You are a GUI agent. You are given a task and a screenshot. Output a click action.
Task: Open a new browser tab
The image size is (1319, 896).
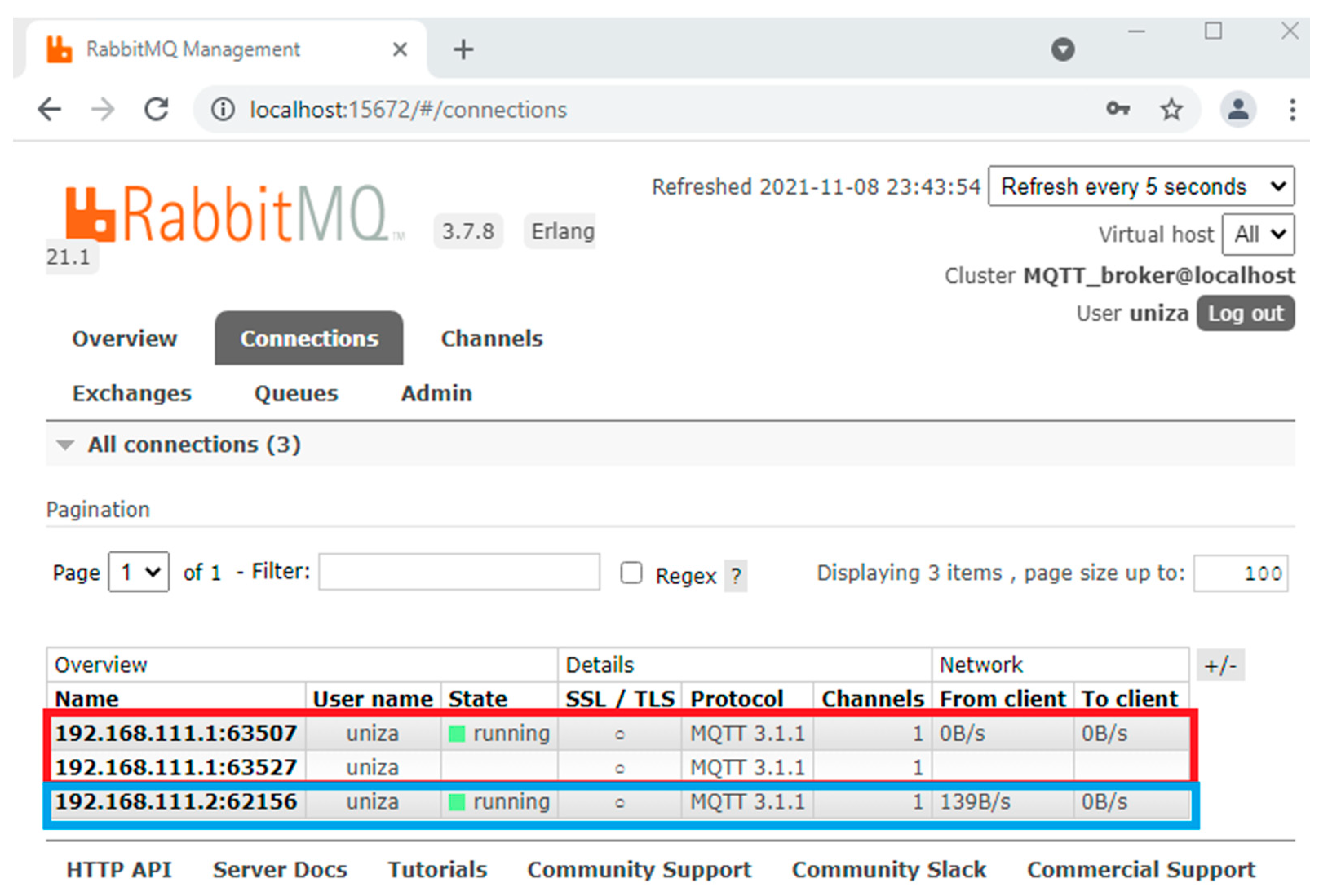pyautogui.click(x=463, y=50)
